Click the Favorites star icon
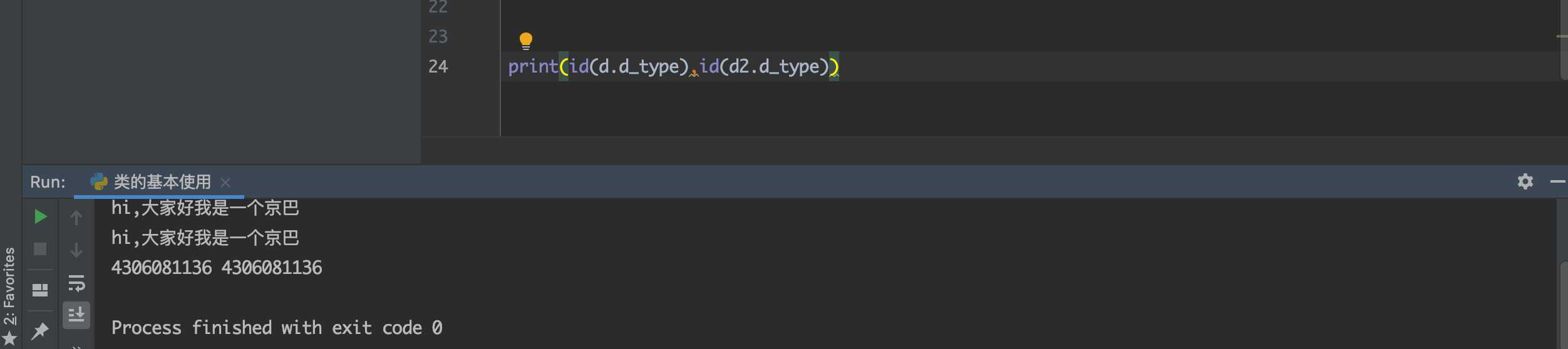The image size is (1568, 349). point(9,339)
